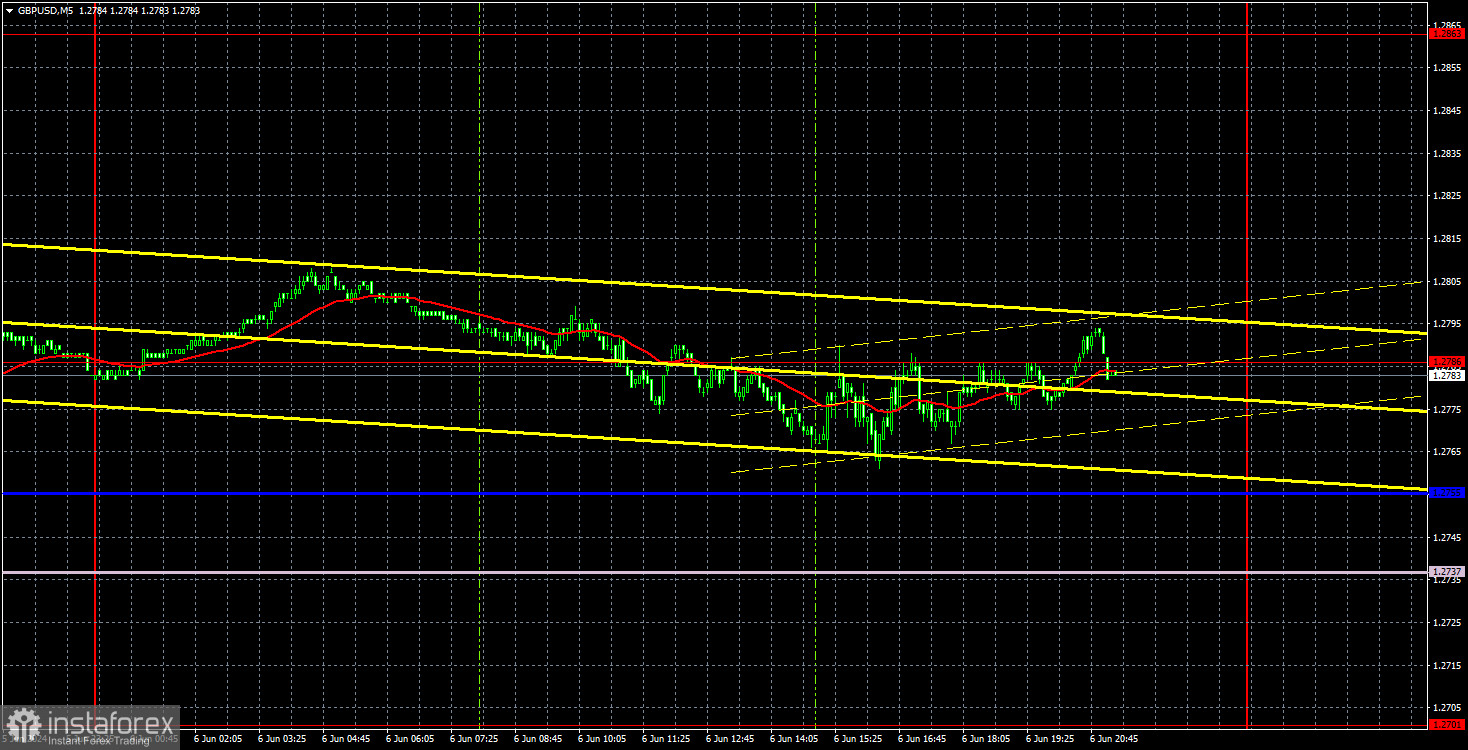This screenshot has height=750, width=1468.
Task: Select the 6 Jun 03:25 time label
Action: [x=282, y=740]
